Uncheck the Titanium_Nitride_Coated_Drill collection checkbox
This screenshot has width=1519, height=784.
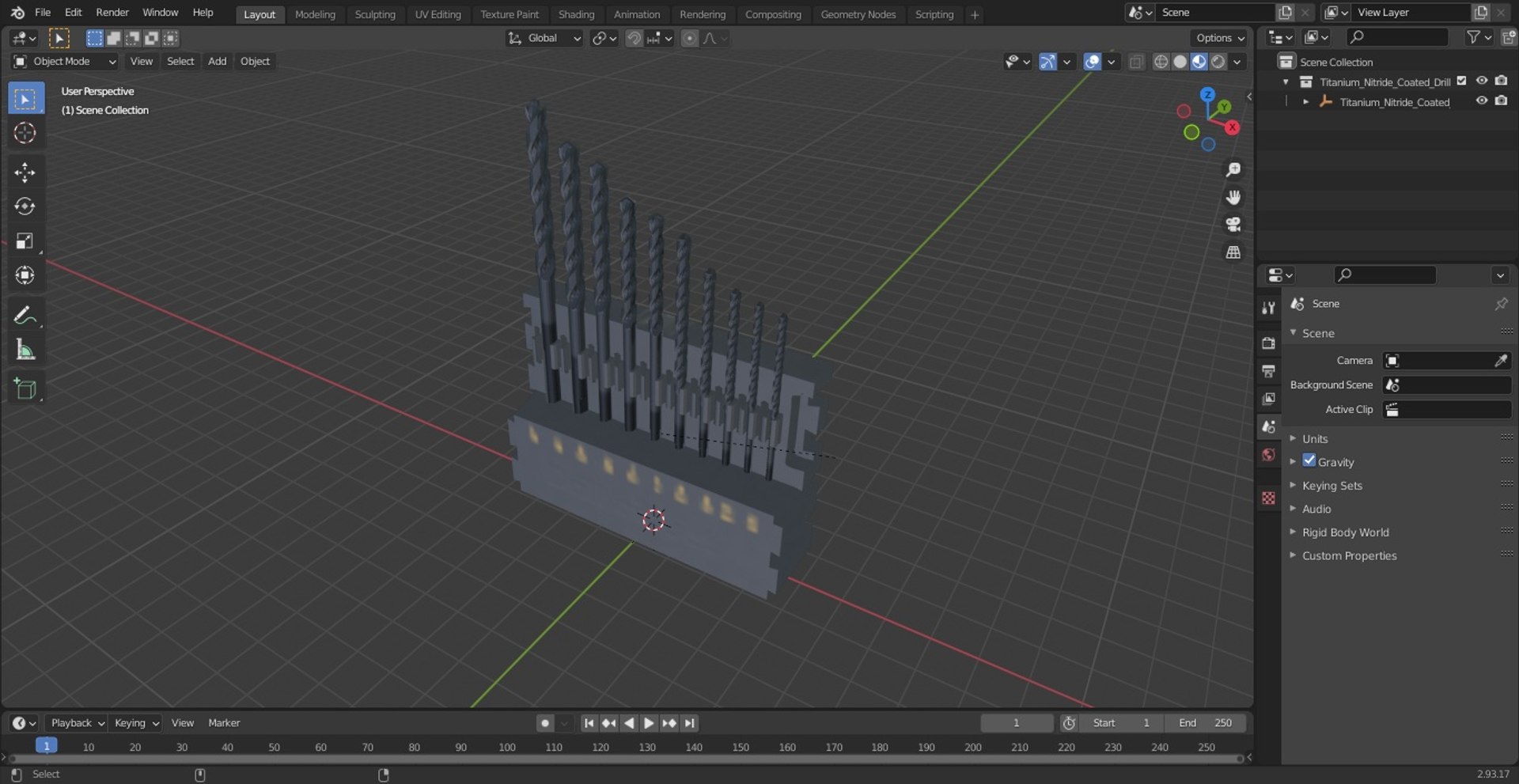tap(1462, 81)
